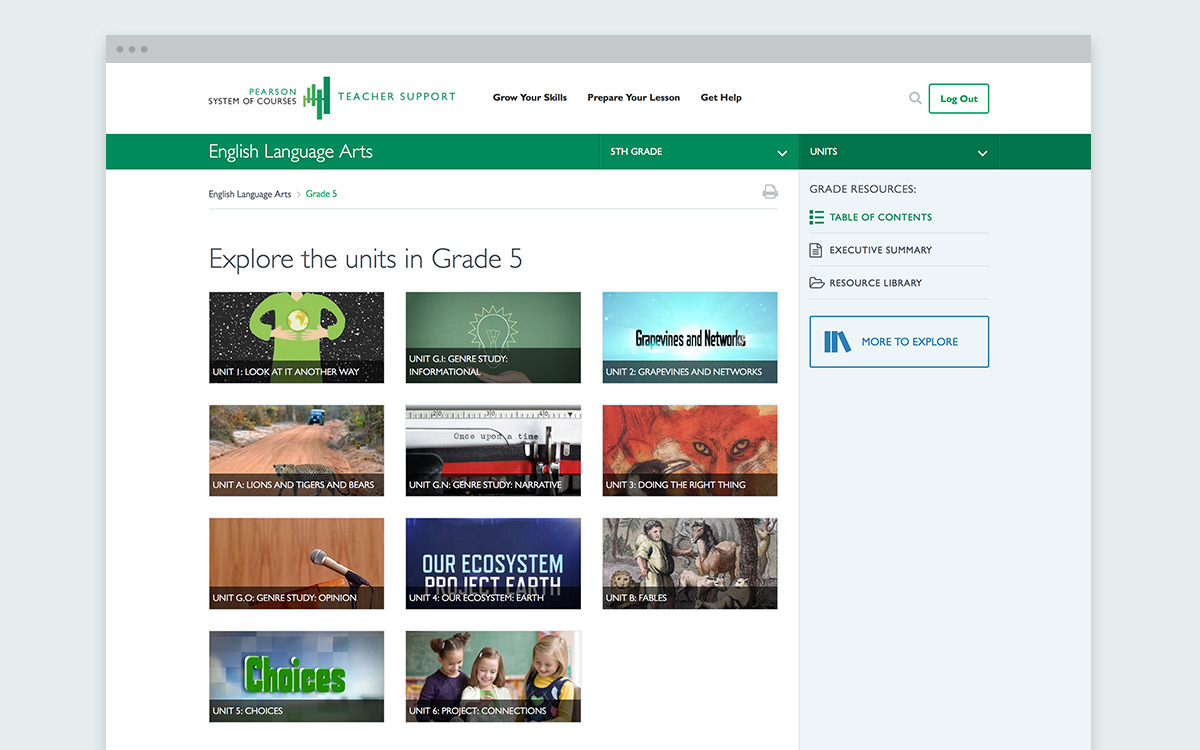Click the Resource Library folder icon
The image size is (1200, 750).
tap(817, 283)
